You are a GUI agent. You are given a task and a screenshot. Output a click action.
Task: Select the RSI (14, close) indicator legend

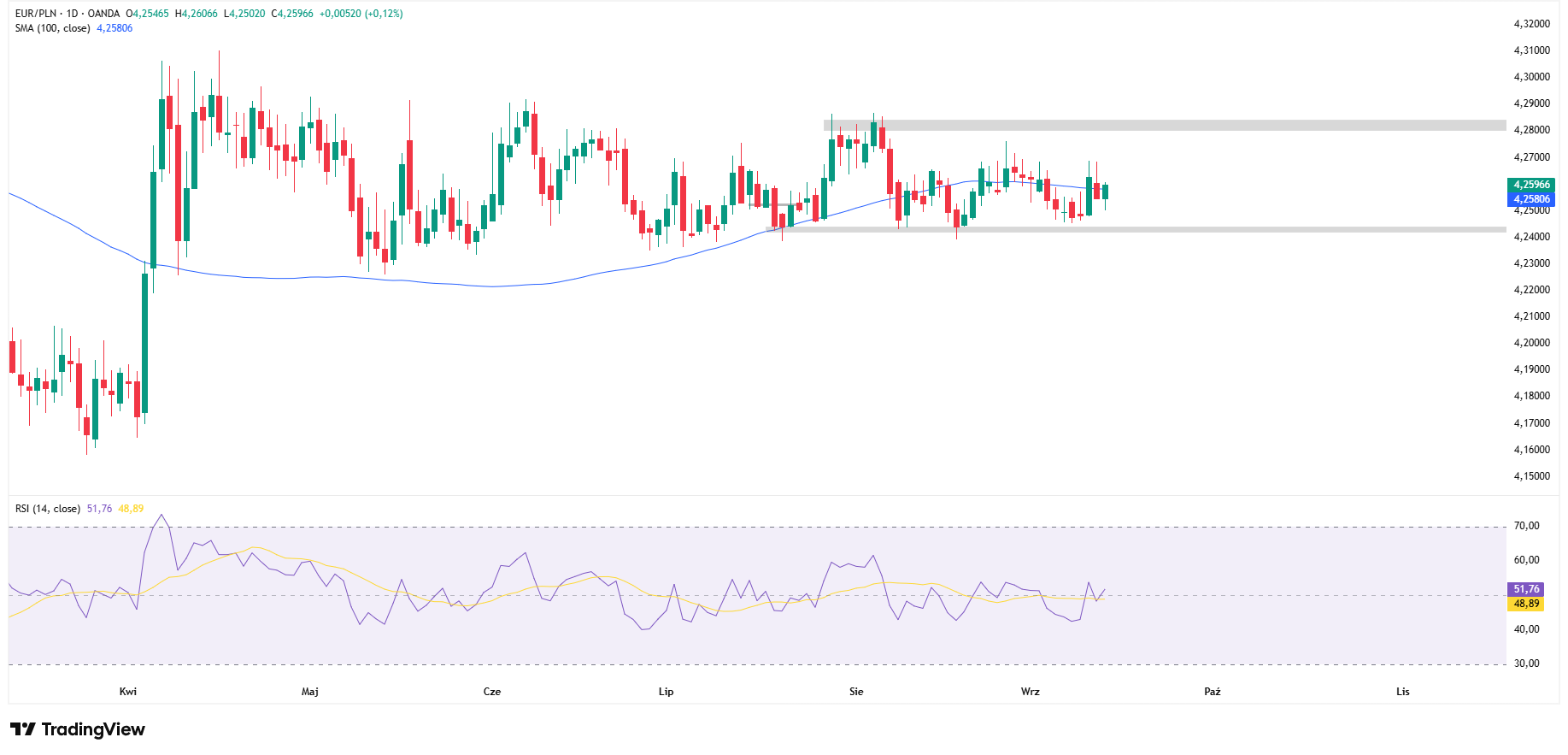(48, 509)
